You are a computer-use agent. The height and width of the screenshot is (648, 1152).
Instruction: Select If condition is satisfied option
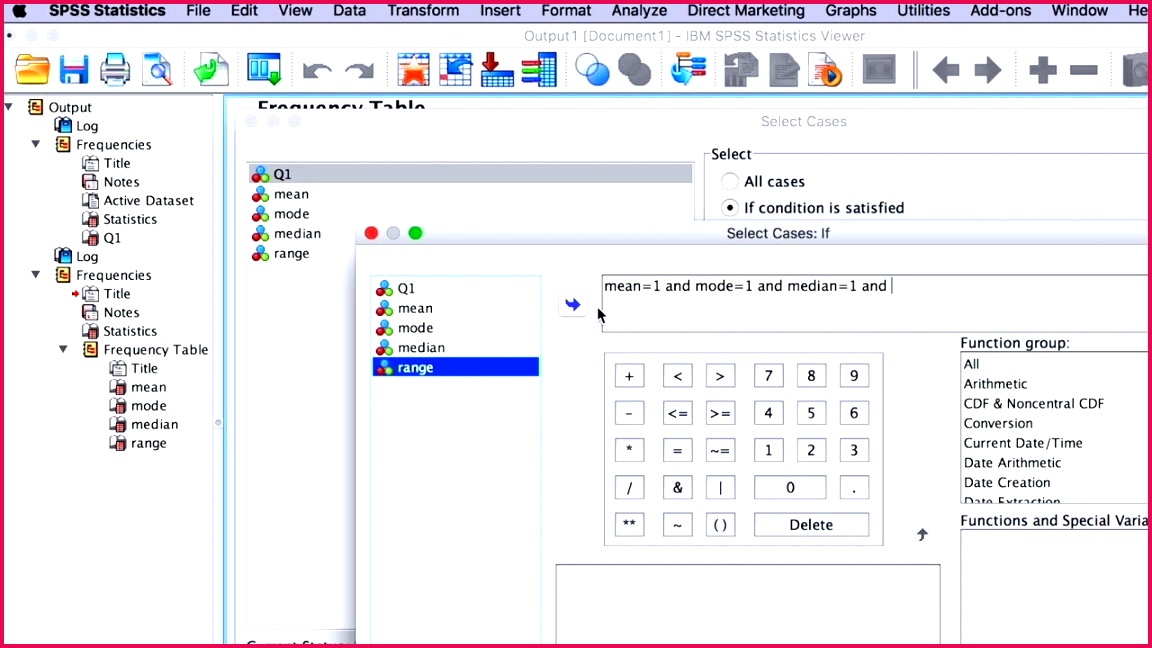[x=730, y=208]
